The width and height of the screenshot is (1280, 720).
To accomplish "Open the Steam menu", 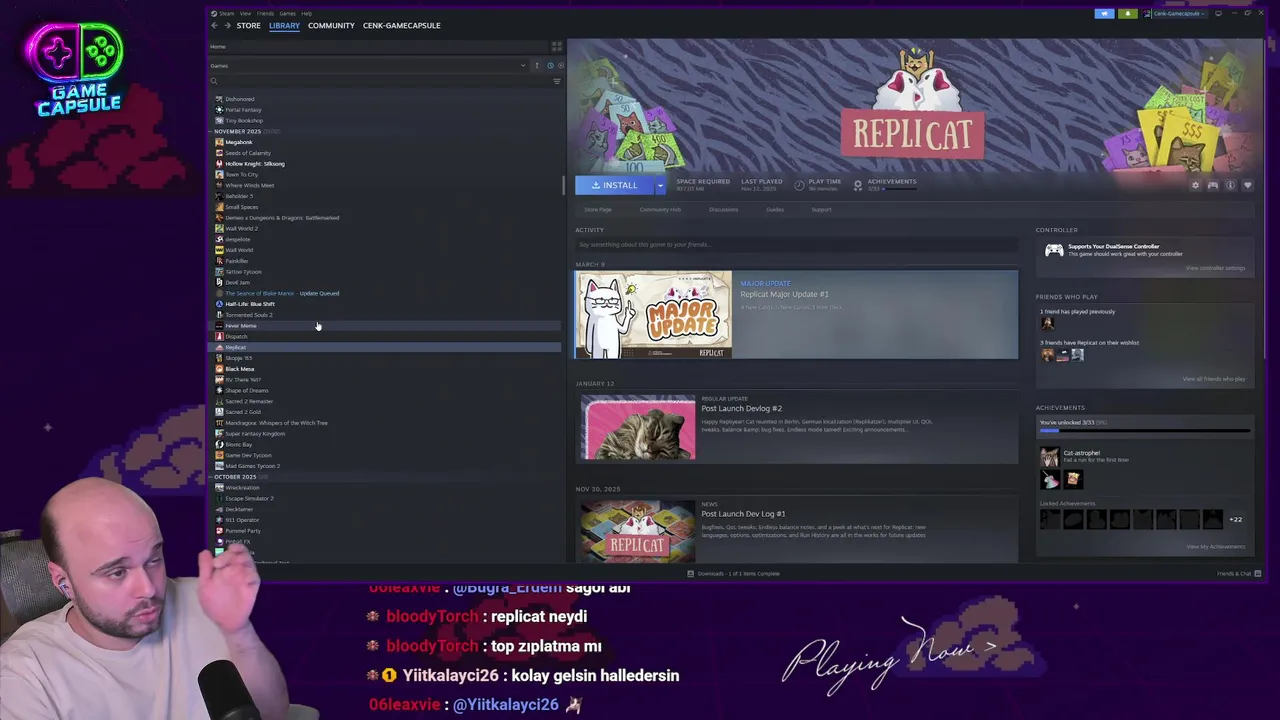I will pyautogui.click(x=227, y=13).
